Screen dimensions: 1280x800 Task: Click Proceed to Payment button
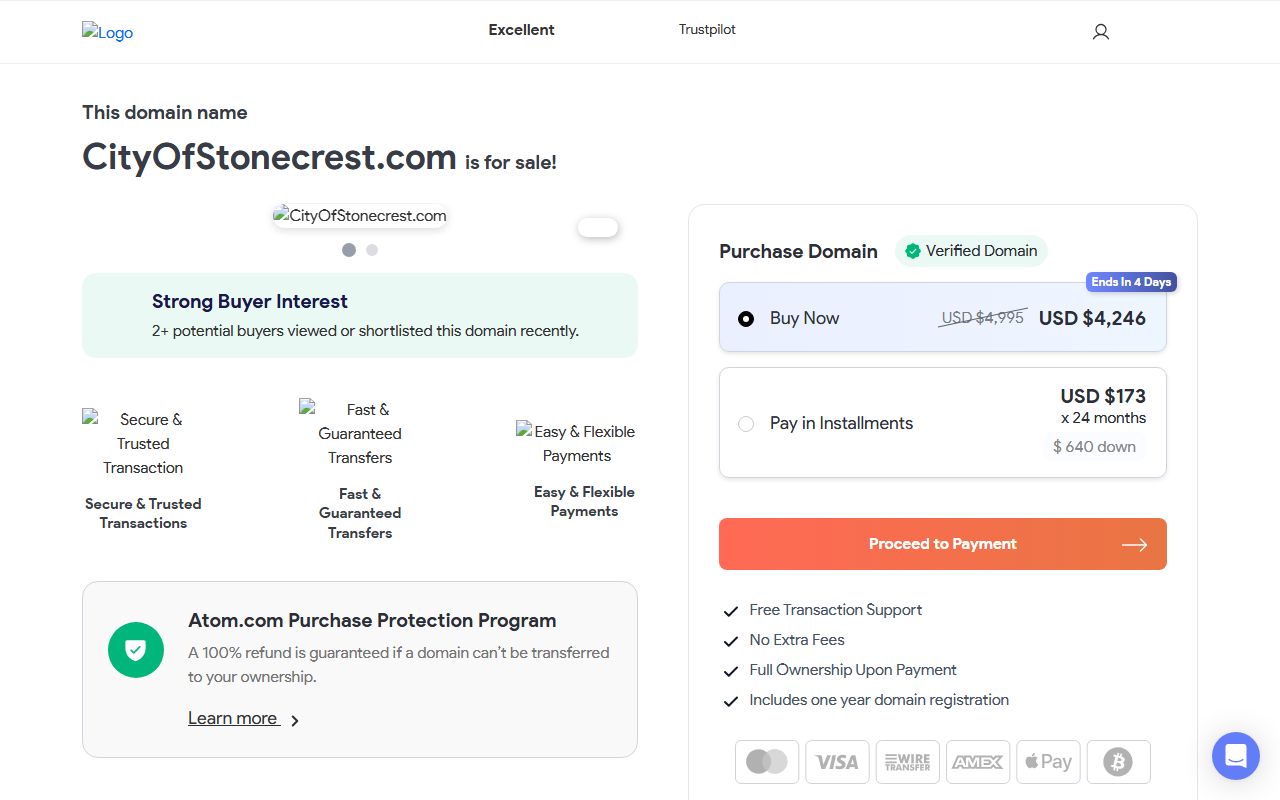(942, 544)
